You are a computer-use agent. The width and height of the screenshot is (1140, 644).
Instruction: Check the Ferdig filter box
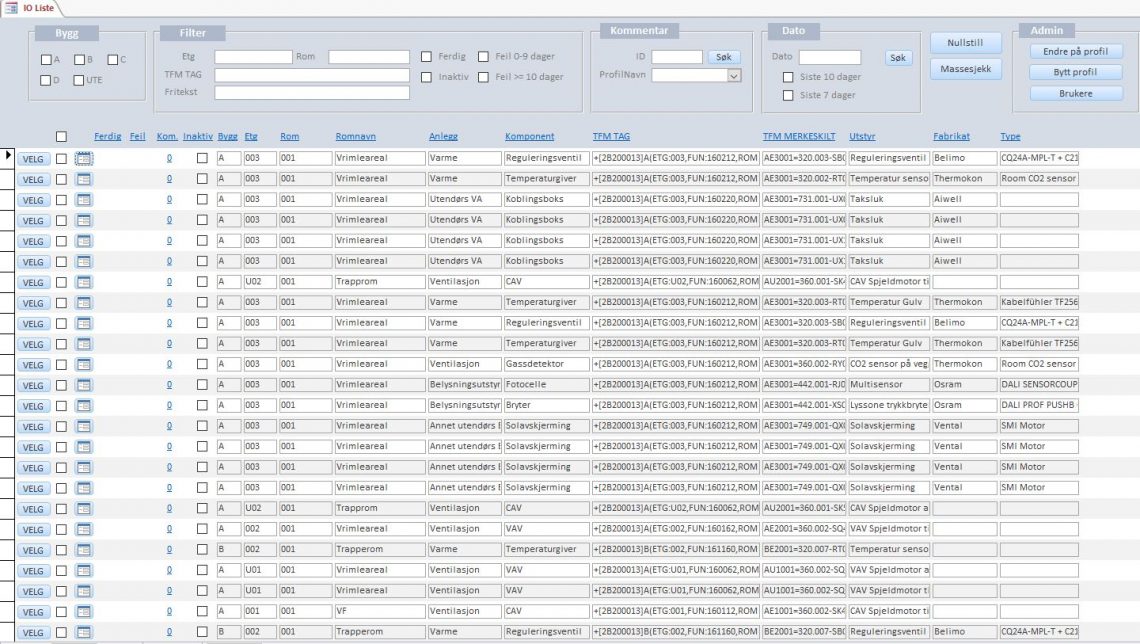(426, 57)
